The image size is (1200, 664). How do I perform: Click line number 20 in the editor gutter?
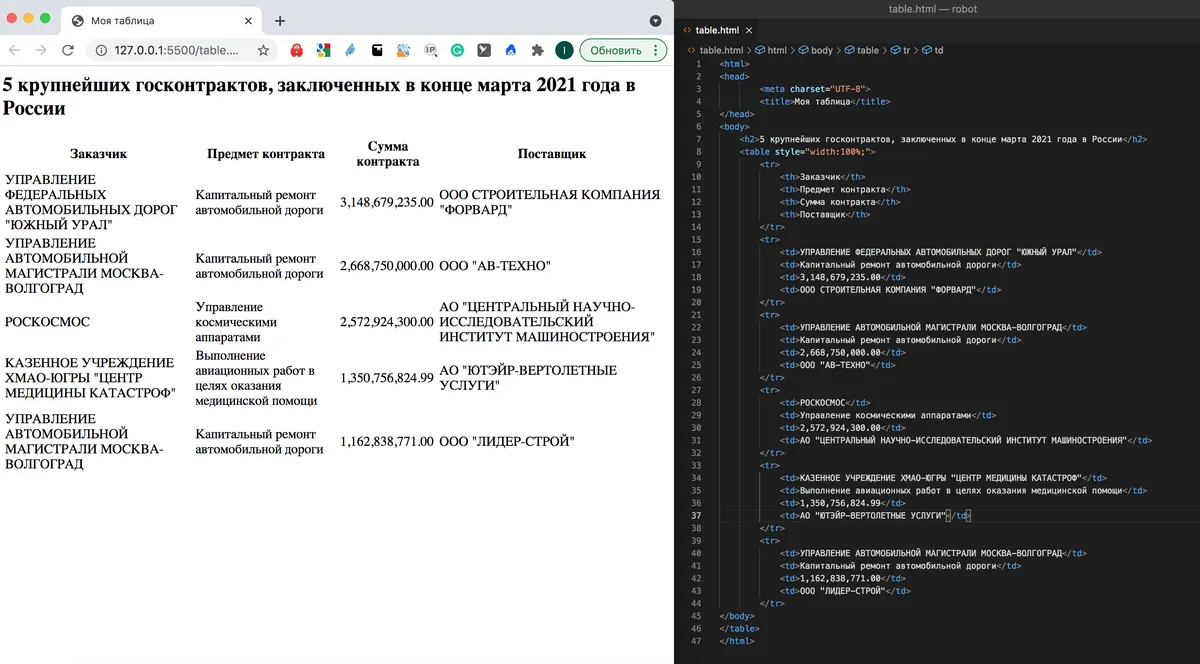coord(696,302)
